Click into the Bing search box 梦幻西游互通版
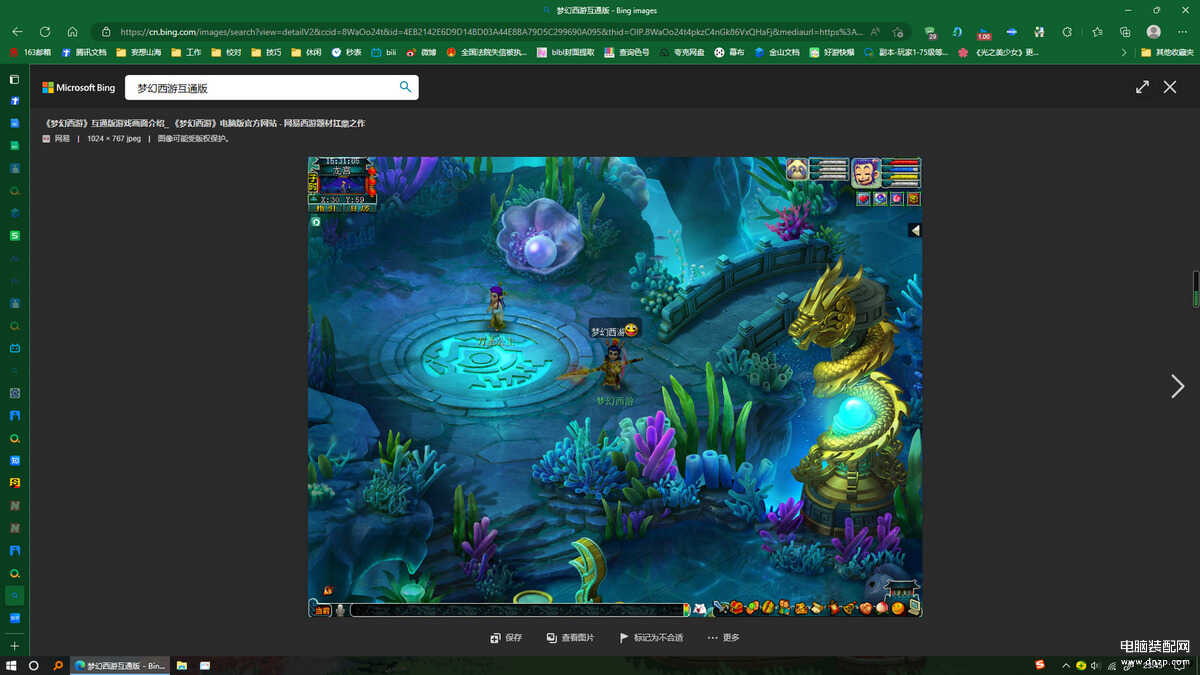 pos(260,88)
